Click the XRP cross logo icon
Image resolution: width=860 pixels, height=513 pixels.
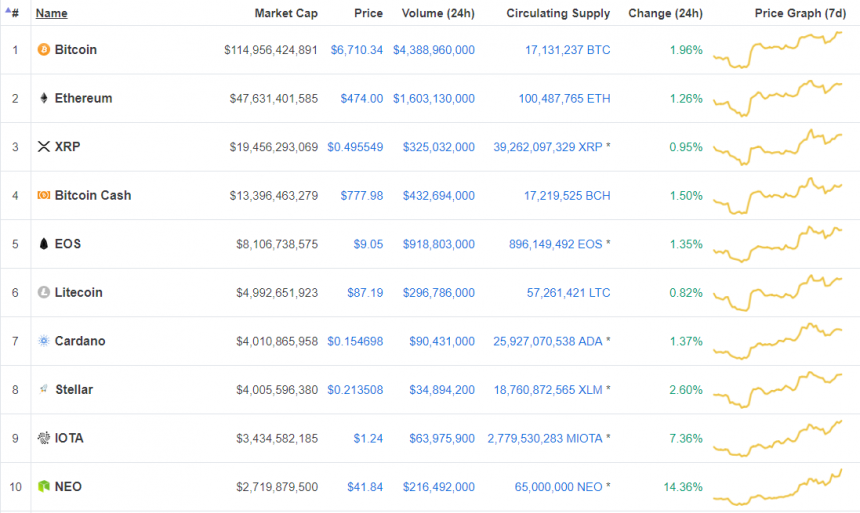44,146
